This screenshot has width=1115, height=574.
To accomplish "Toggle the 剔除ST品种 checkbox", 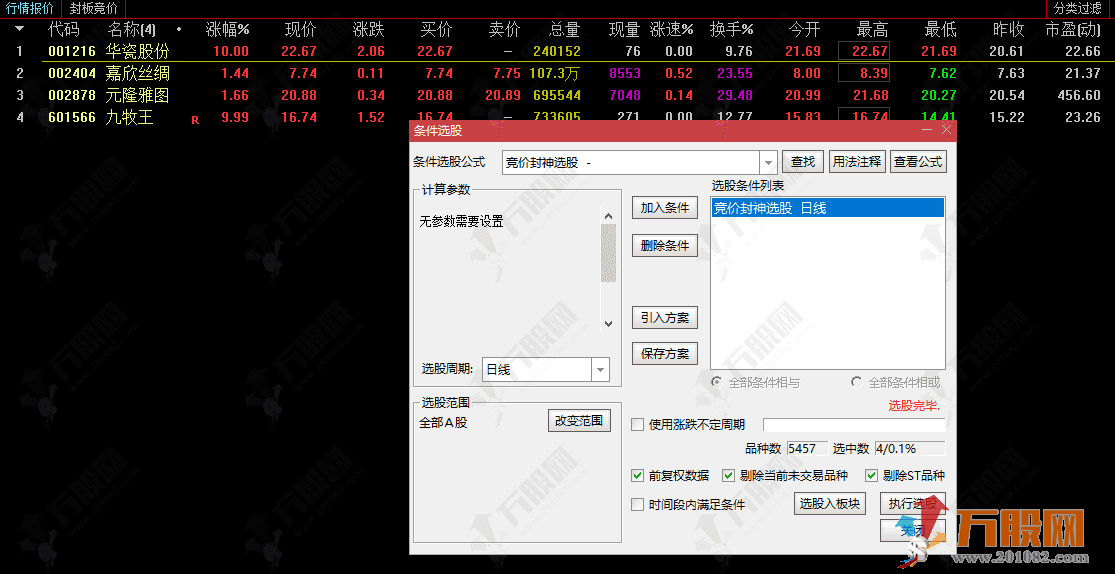I will [x=872, y=476].
